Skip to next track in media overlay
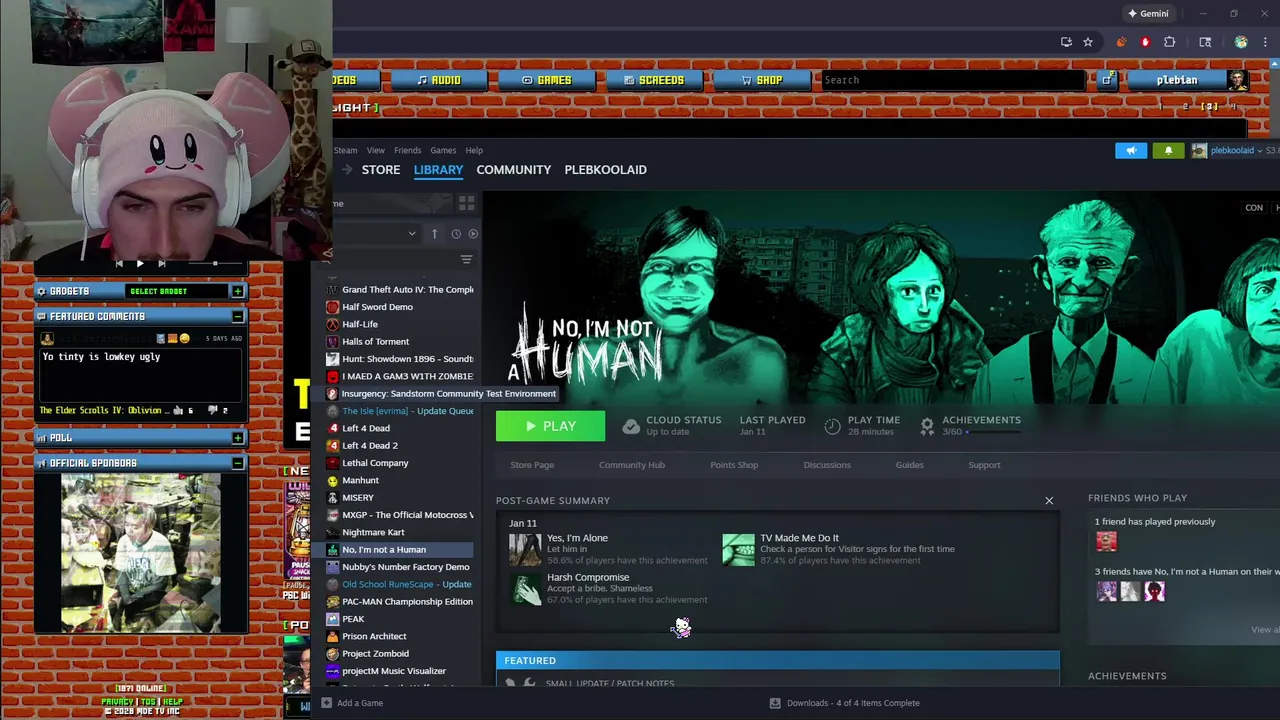The width and height of the screenshot is (1280, 720). coord(162,264)
